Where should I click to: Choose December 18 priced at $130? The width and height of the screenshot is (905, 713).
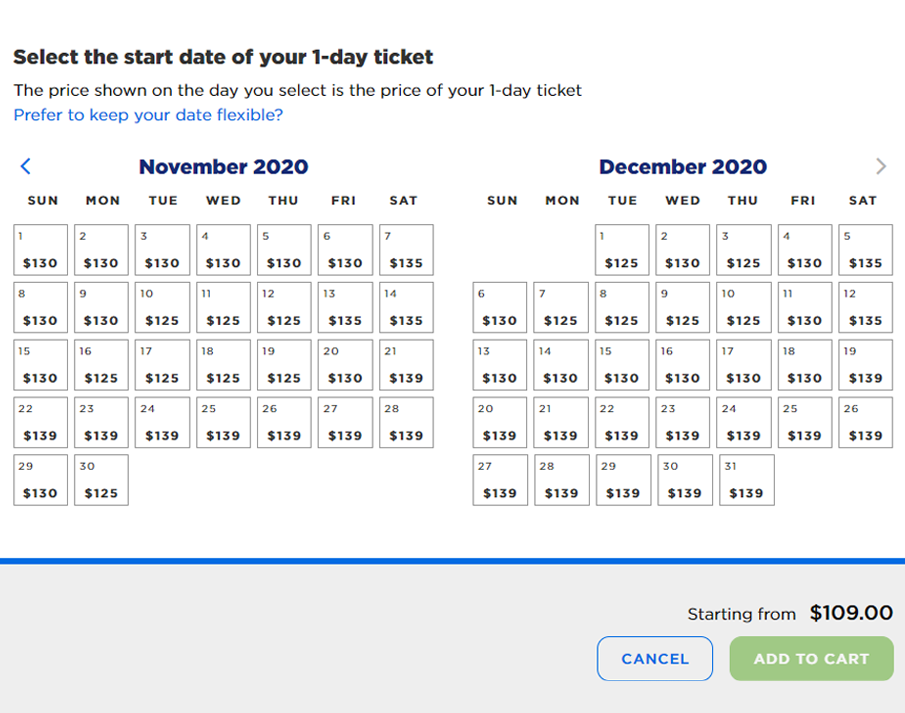(805, 366)
